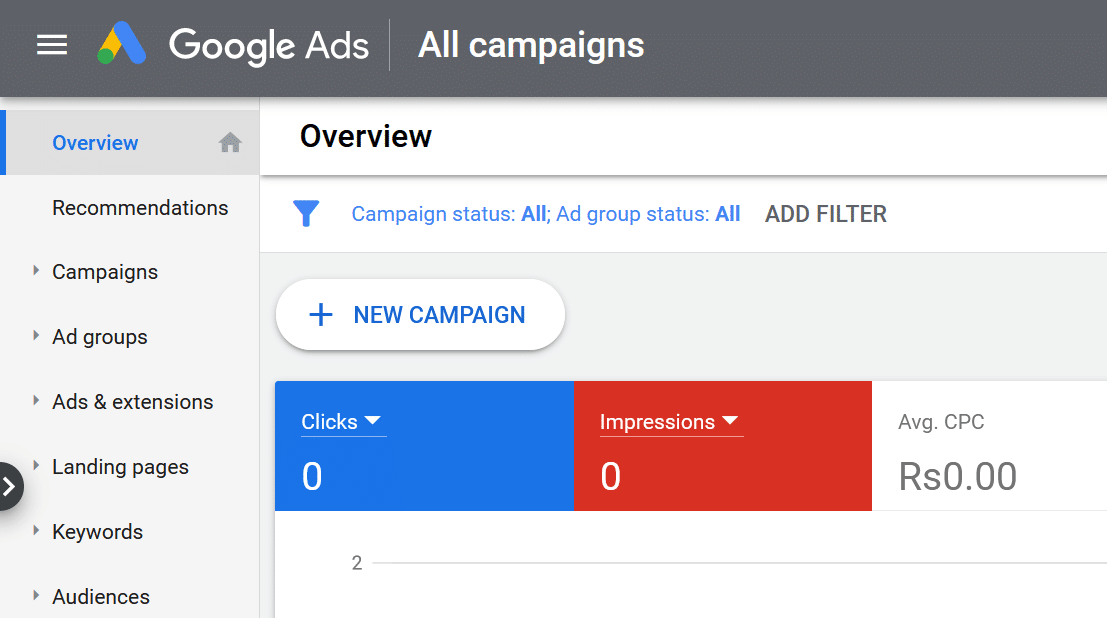Click the Campaign status: All filter
This screenshot has height=618, width=1107.
click(449, 214)
